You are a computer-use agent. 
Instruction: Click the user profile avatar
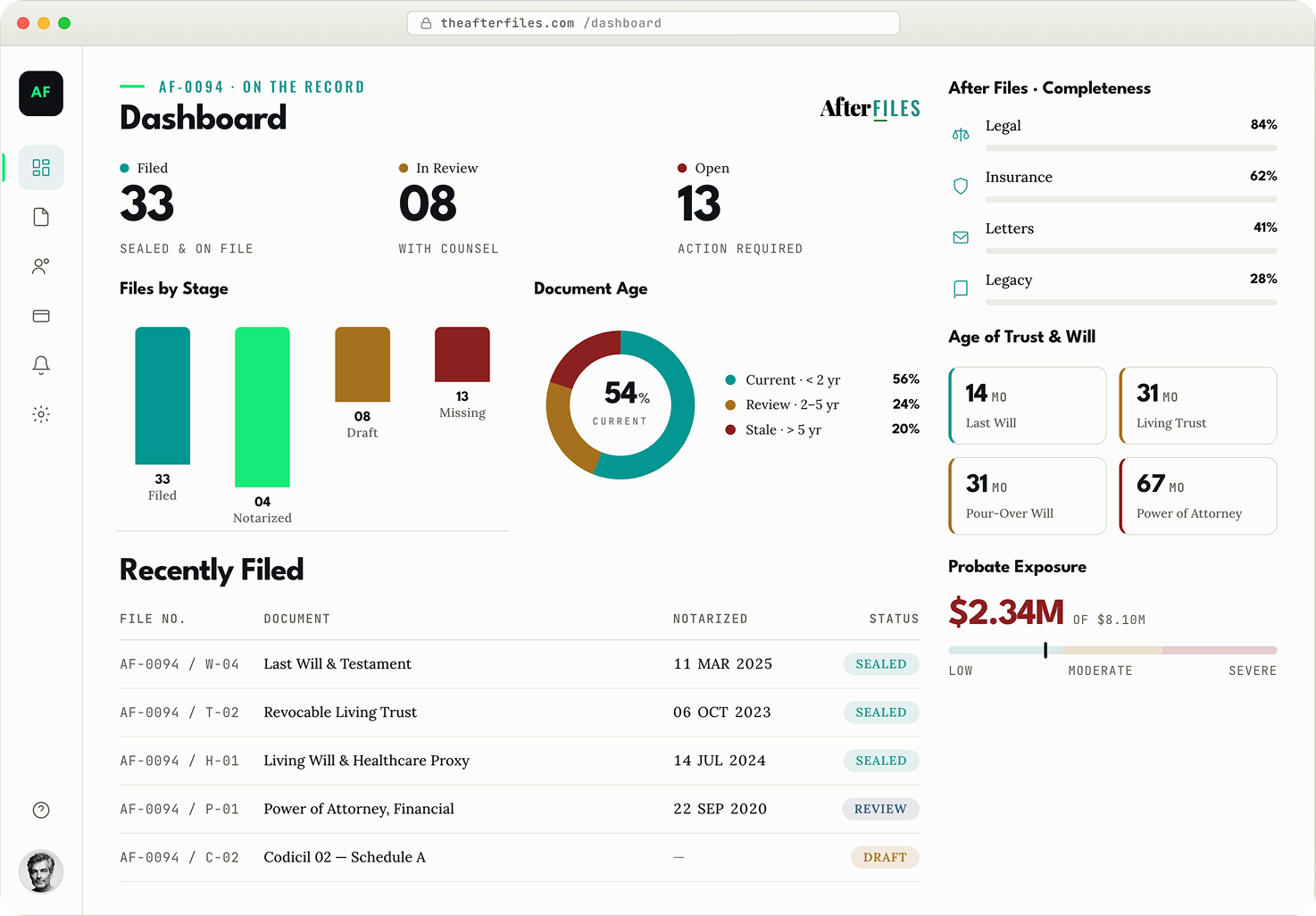(41, 871)
